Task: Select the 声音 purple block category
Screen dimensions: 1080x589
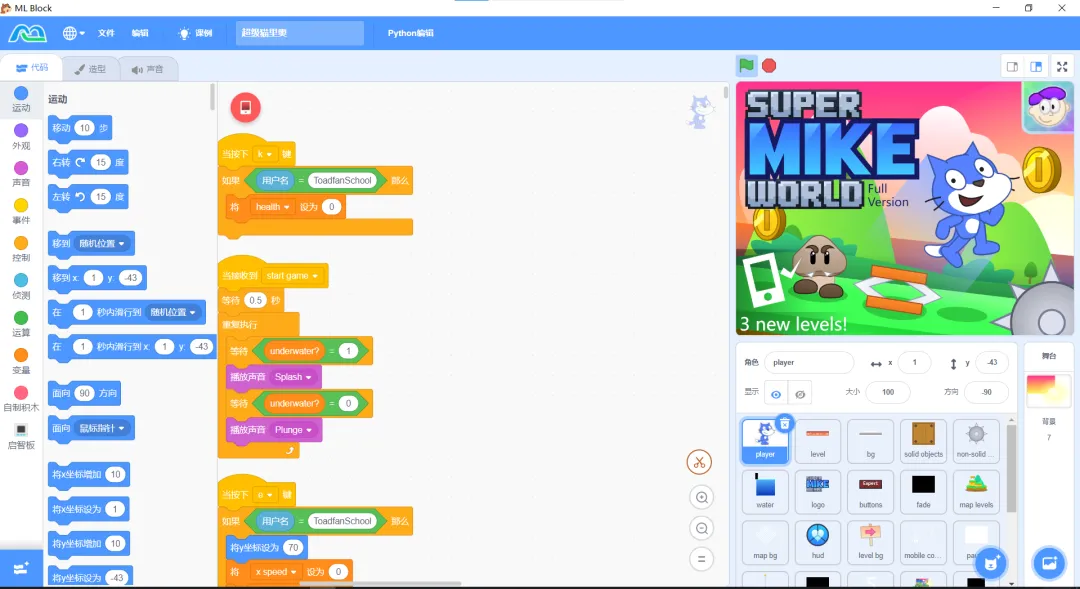Action: (x=21, y=174)
